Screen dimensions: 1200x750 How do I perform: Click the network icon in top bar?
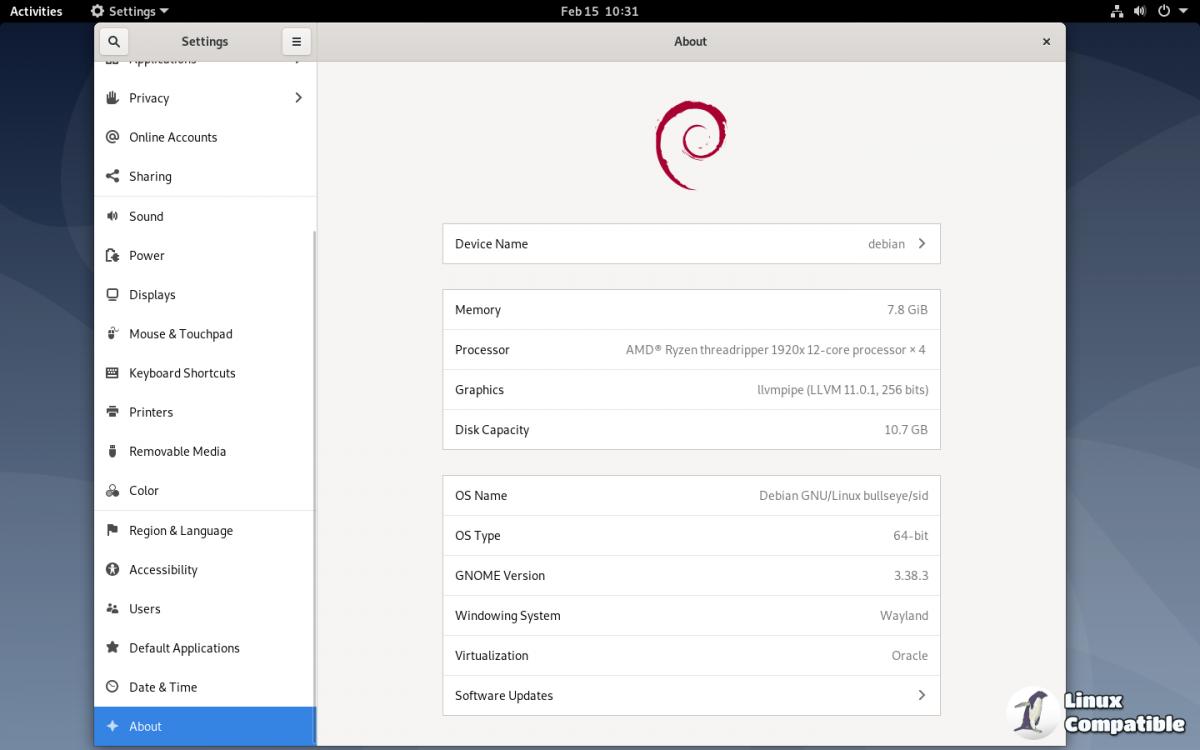tap(1117, 11)
